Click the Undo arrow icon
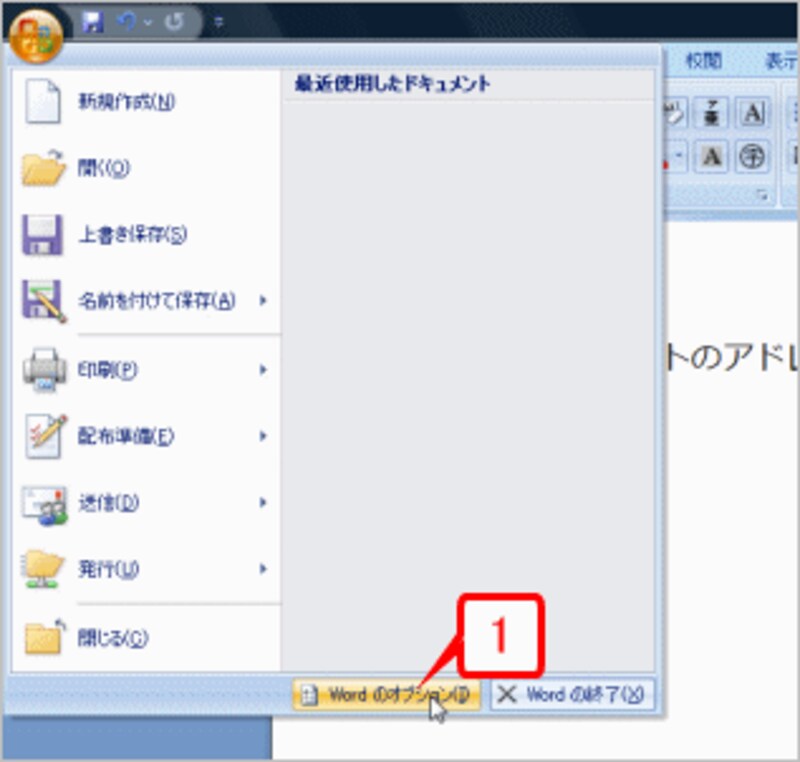800x762 pixels. click(x=126, y=20)
